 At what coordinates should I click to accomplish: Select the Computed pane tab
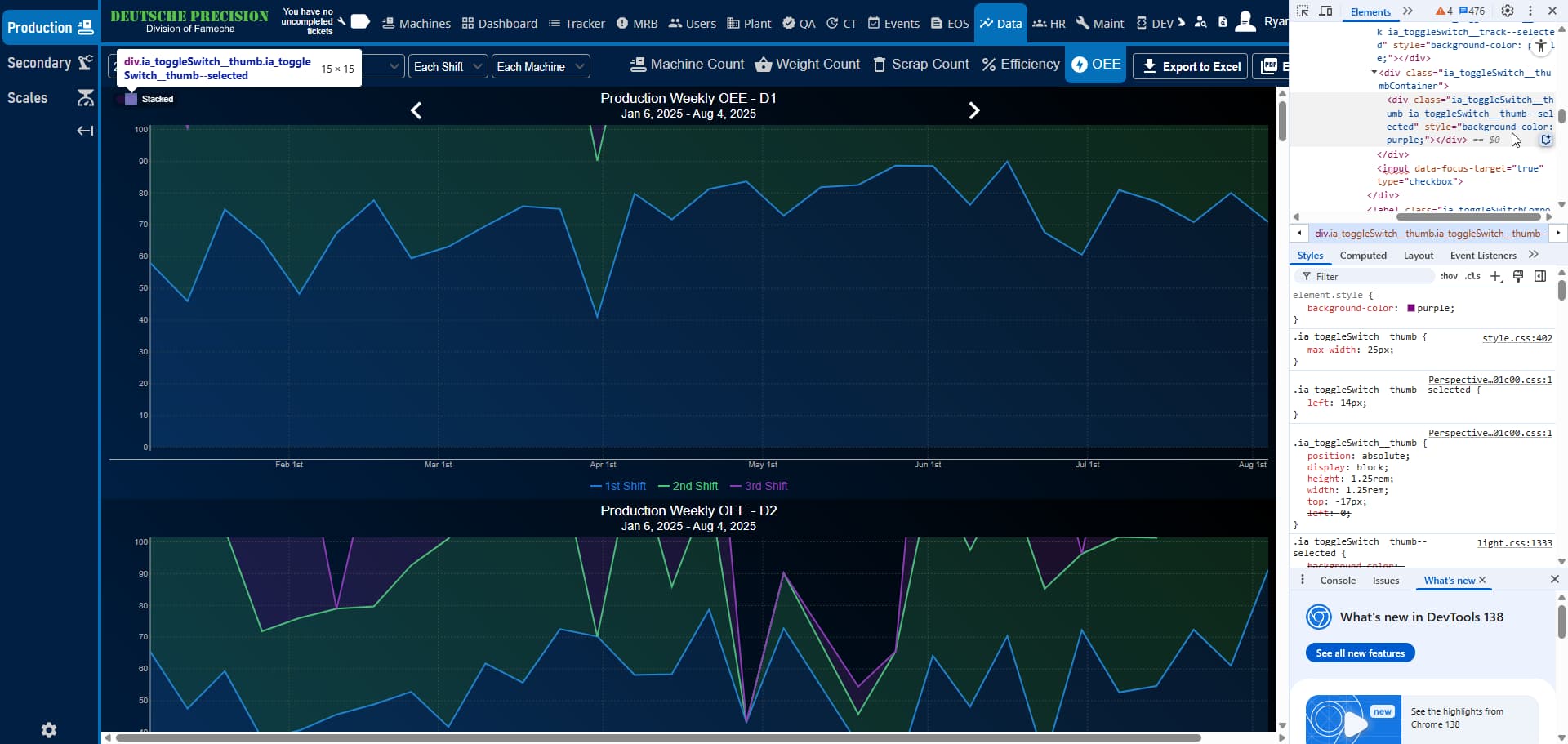coord(1363,256)
